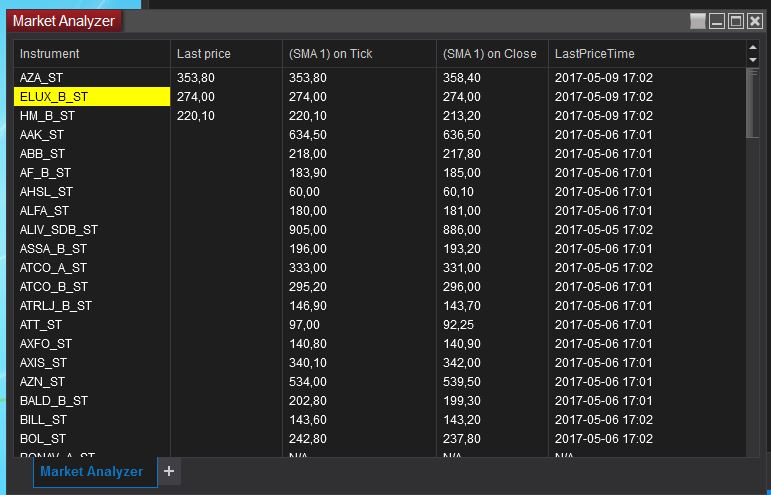This screenshot has width=771, height=495.
Task: Minimize the Market Analyzer window
Action: pyautogui.click(x=717, y=21)
